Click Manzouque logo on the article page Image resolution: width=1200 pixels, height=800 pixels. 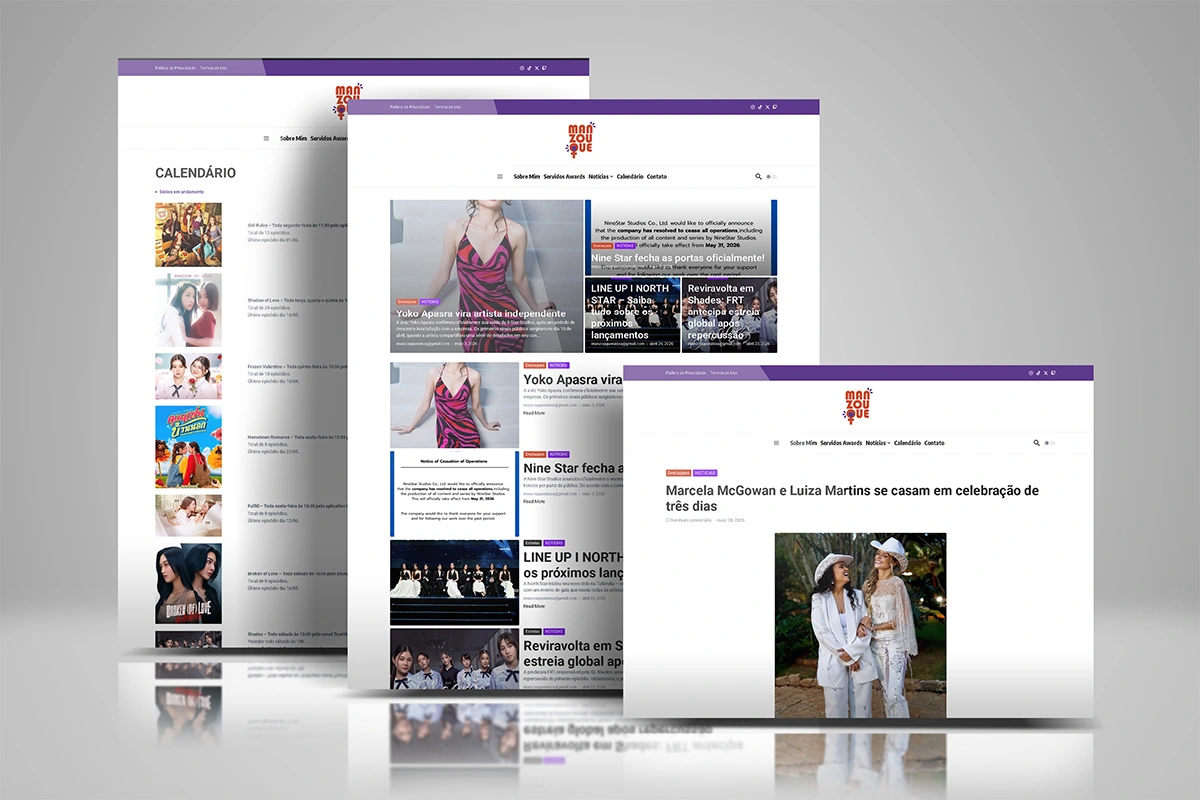click(858, 406)
